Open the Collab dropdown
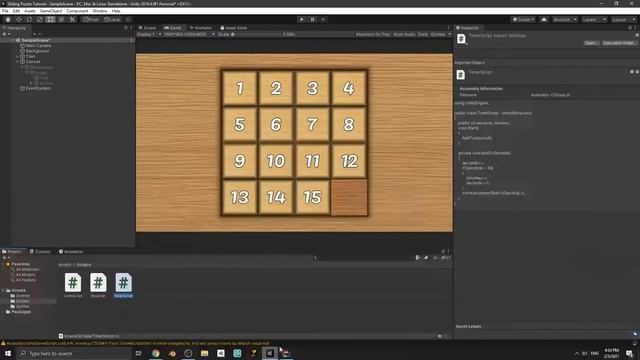640x360 pixels. 523,19
